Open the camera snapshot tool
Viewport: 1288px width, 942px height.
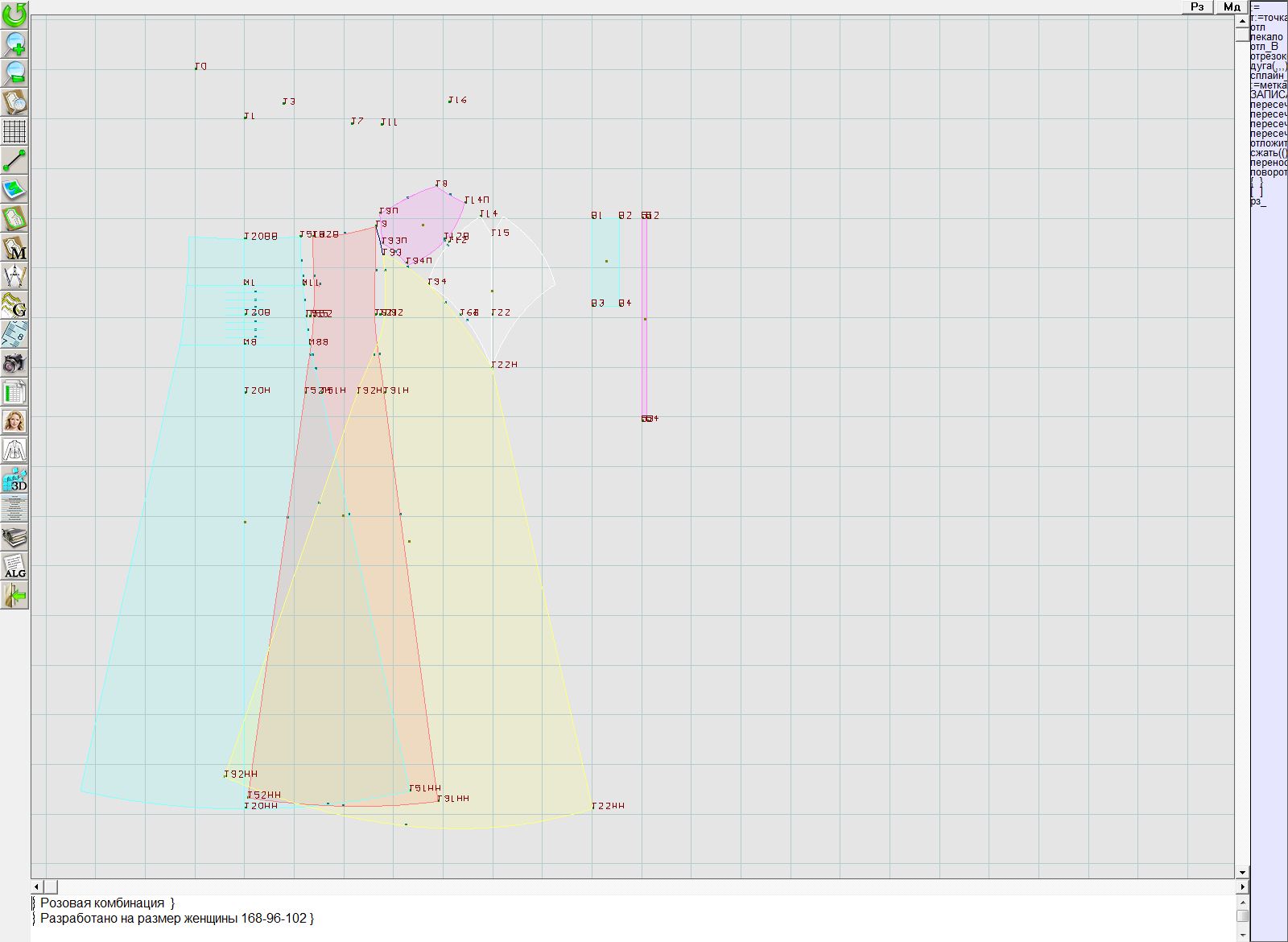pyautogui.click(x=14, y=363)
